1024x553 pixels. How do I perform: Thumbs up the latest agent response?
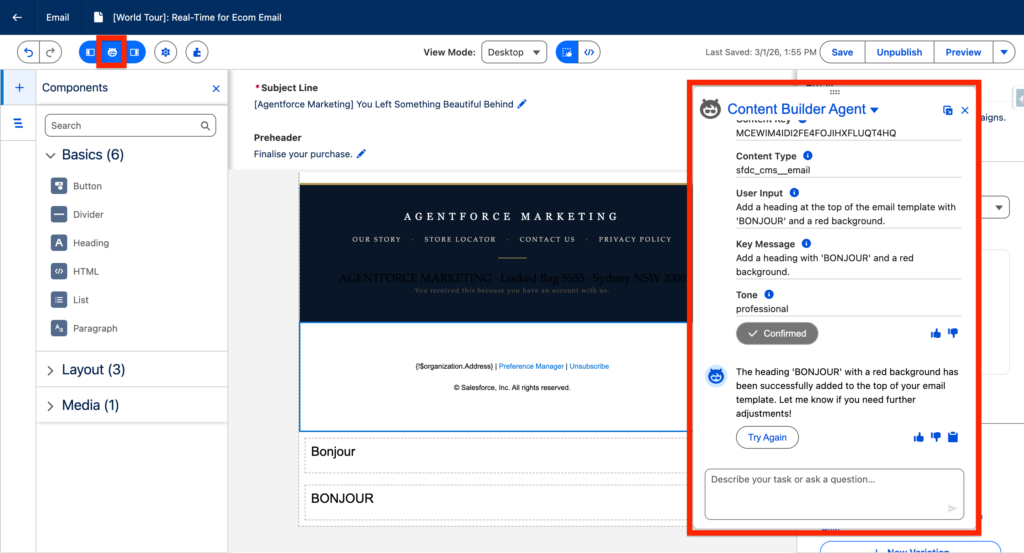click(x=918, y=437)
